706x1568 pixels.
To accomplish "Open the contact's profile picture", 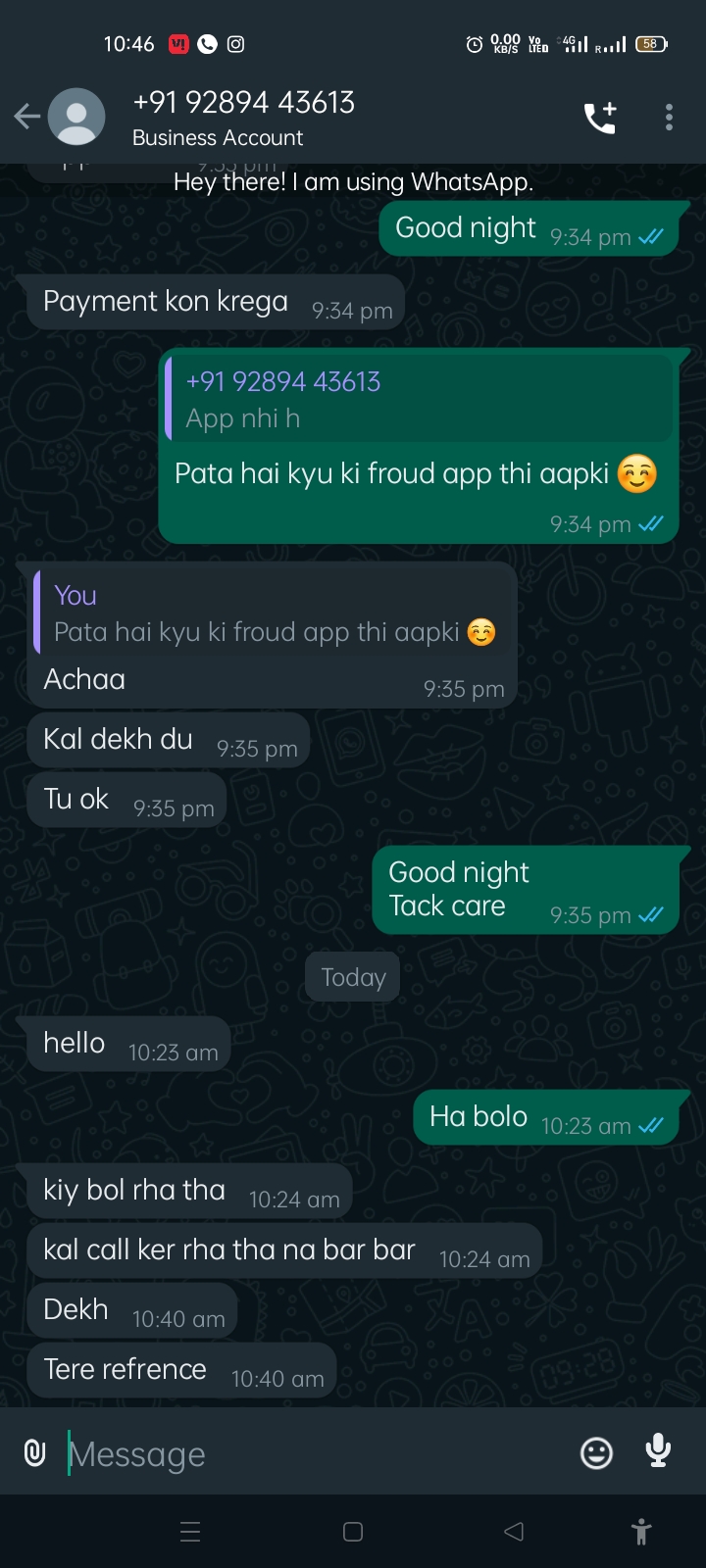I will [x=76, y=118].
